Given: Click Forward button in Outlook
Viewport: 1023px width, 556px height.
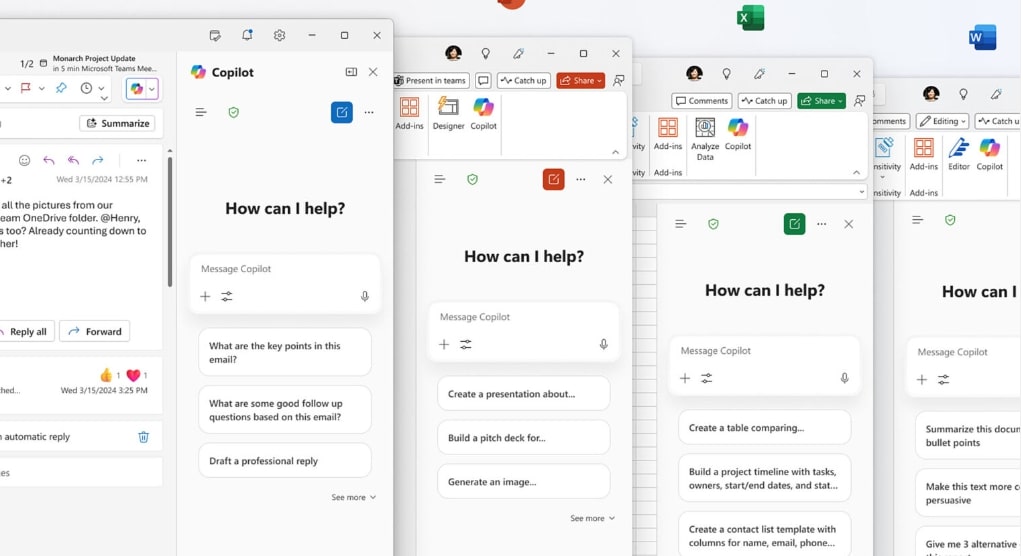Looking at the screenshot, I should [x=95, y=332].
